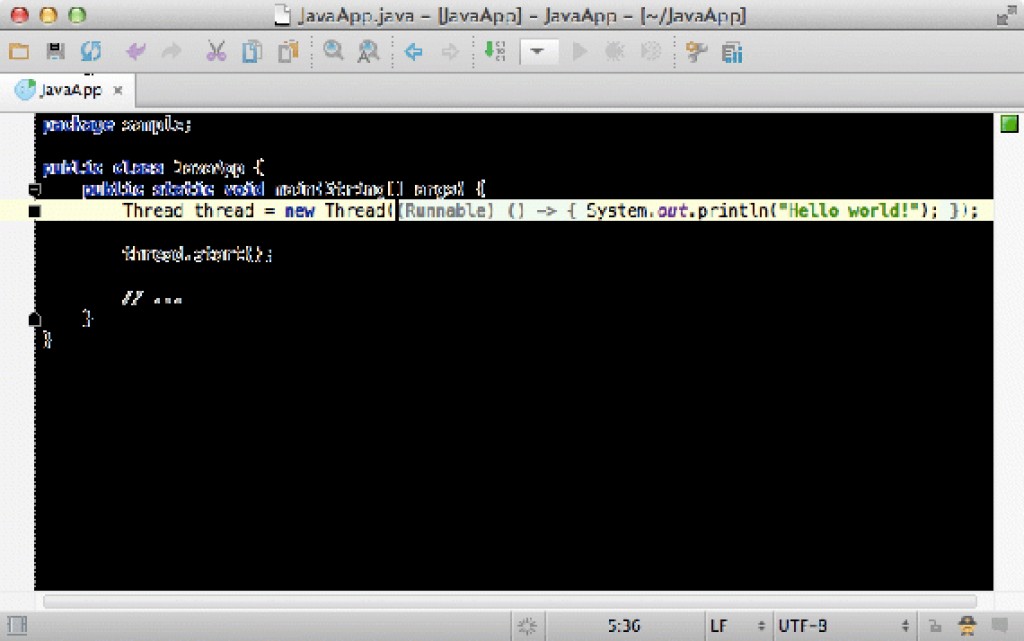Screen dimensions: 1024x641
Task: Close the JavaApp tab
Action: 118,90
